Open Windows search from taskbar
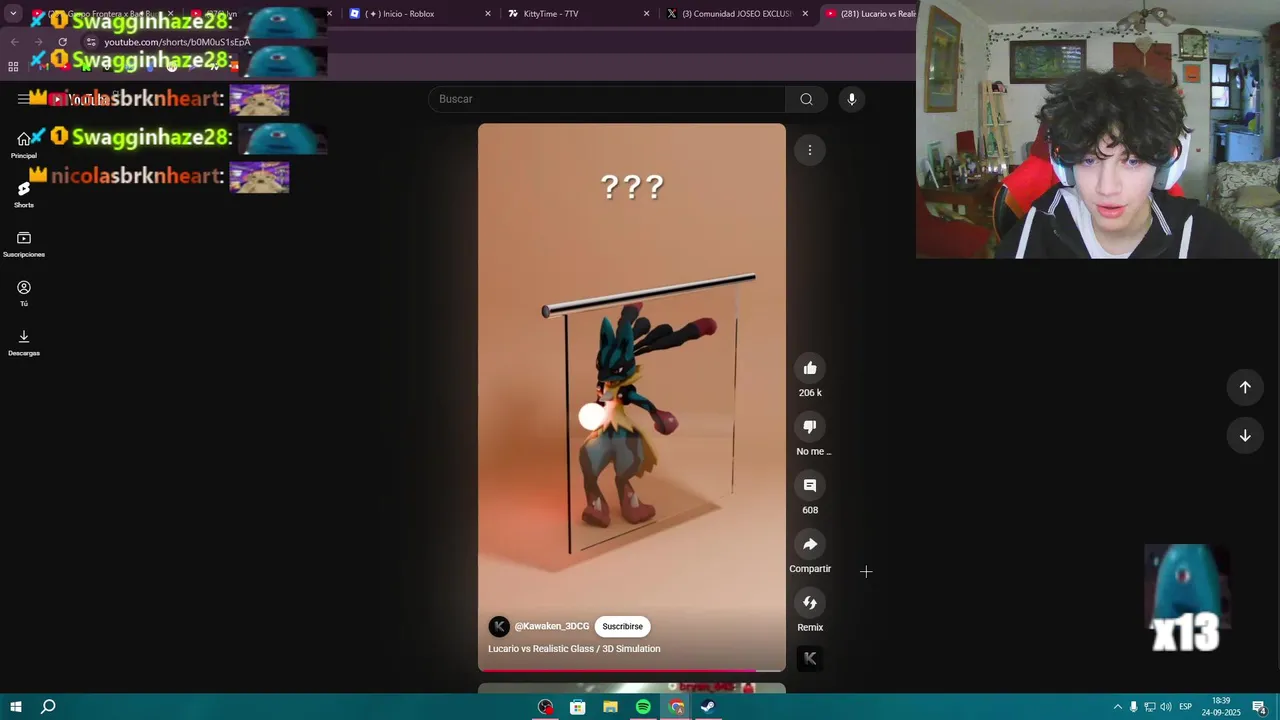 coord(47,707)
